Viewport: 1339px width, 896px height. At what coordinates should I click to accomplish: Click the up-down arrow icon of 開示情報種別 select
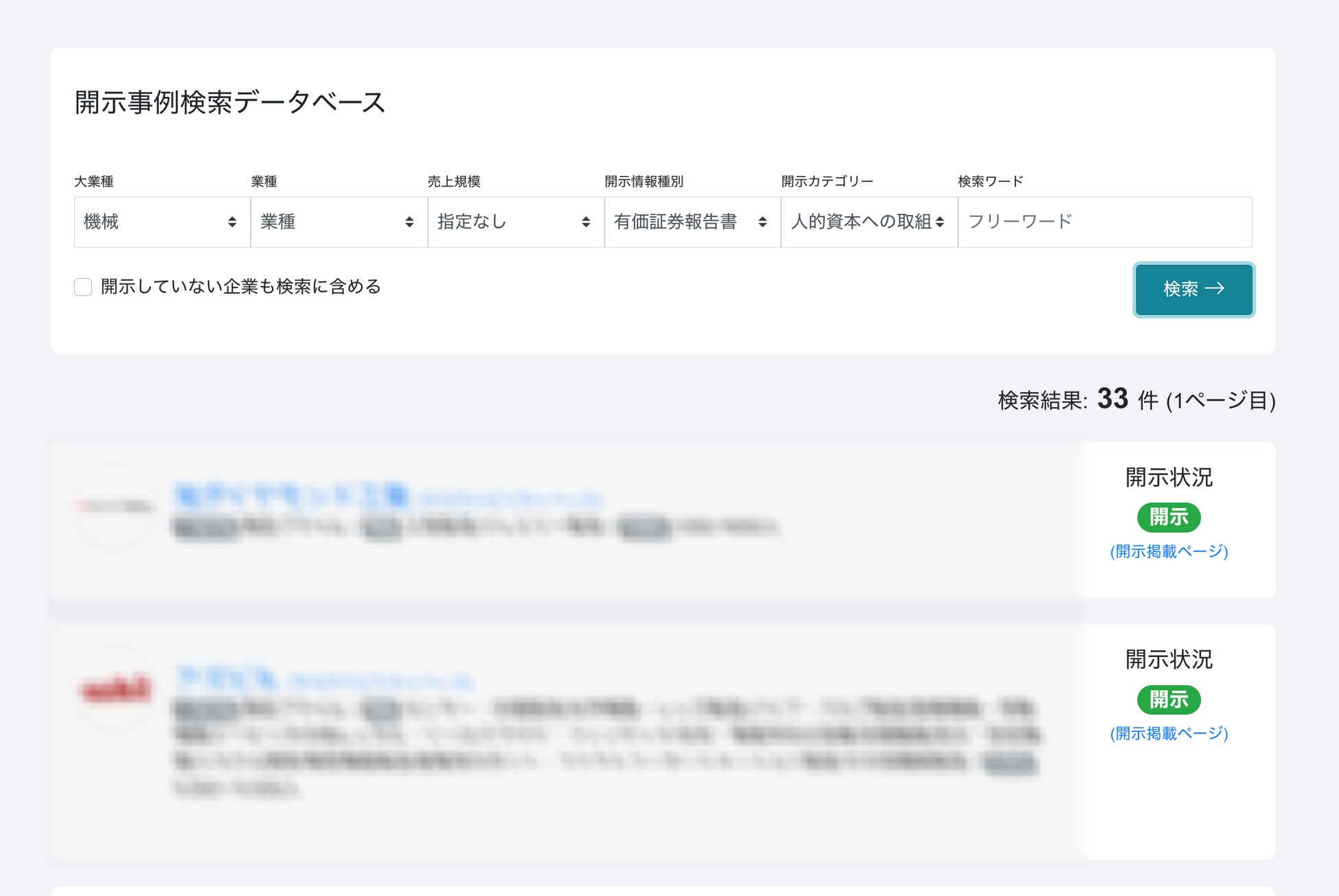[762, 222]
